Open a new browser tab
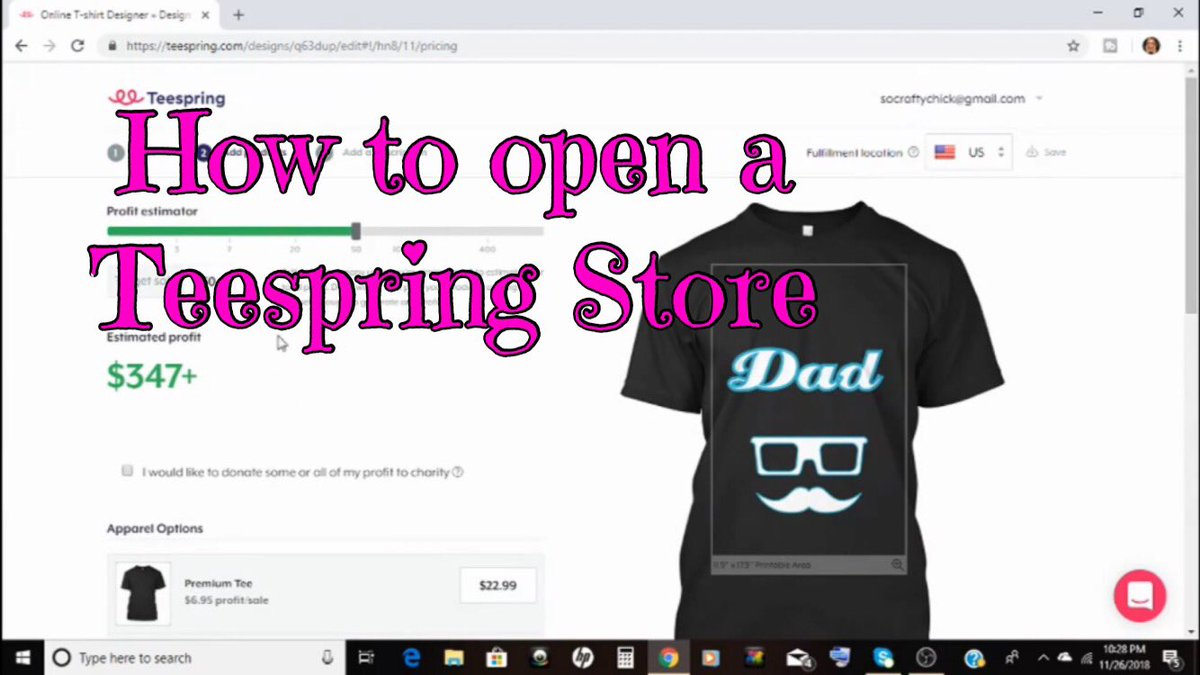This screenshot has height=675, width=1200. pos(239,15)
